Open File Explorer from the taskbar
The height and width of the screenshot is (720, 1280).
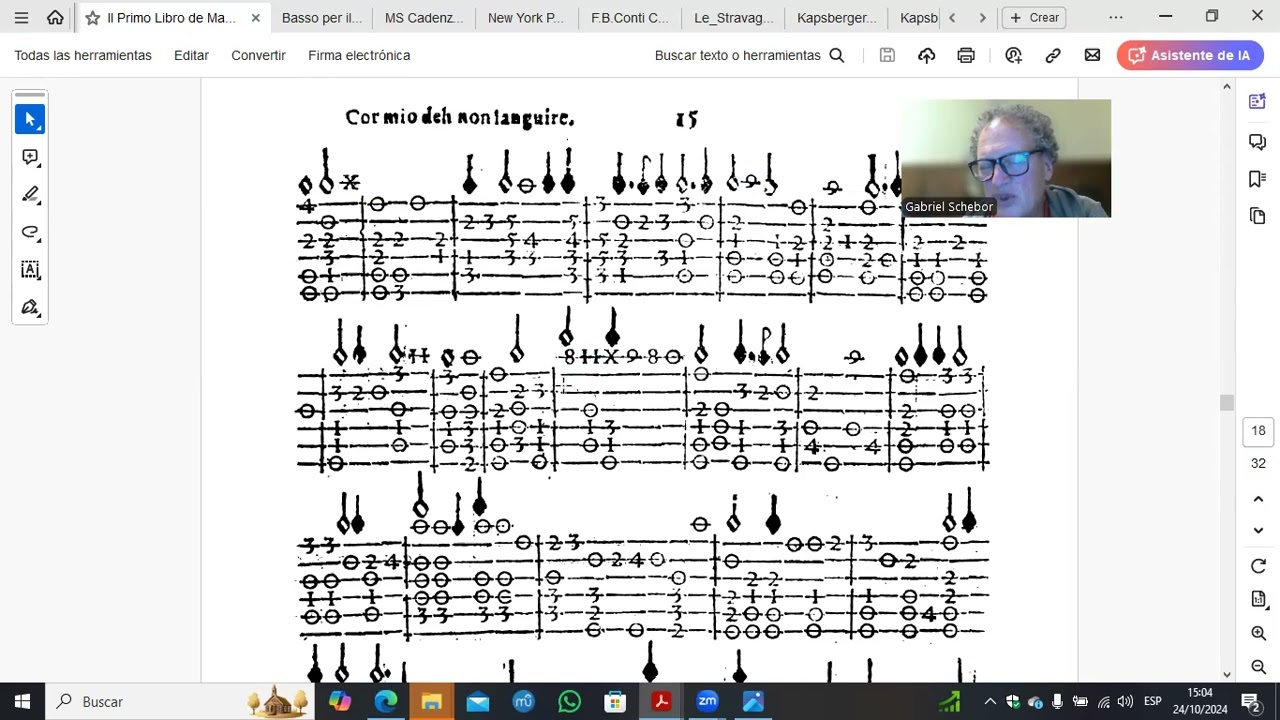click(x=431, y=701)
